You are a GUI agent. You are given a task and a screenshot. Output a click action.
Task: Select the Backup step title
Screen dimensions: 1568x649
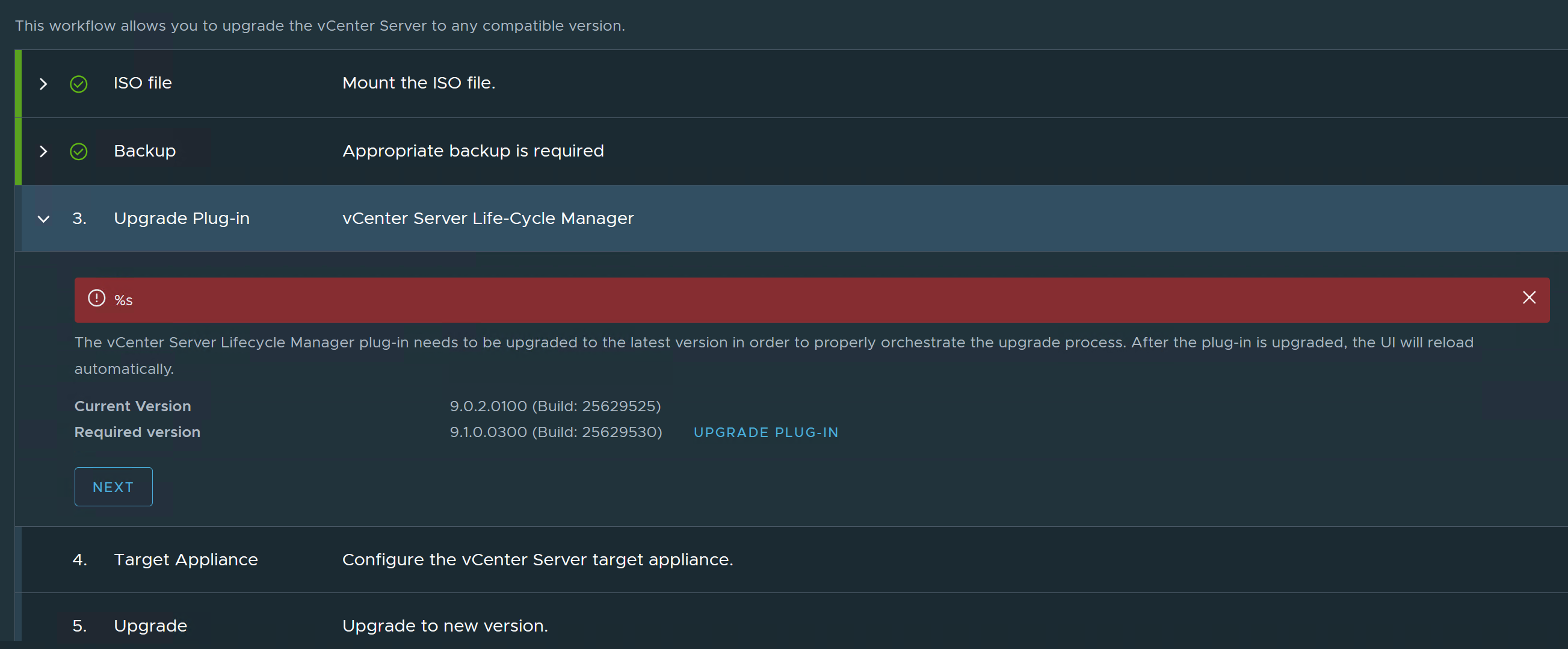(145, 151)
